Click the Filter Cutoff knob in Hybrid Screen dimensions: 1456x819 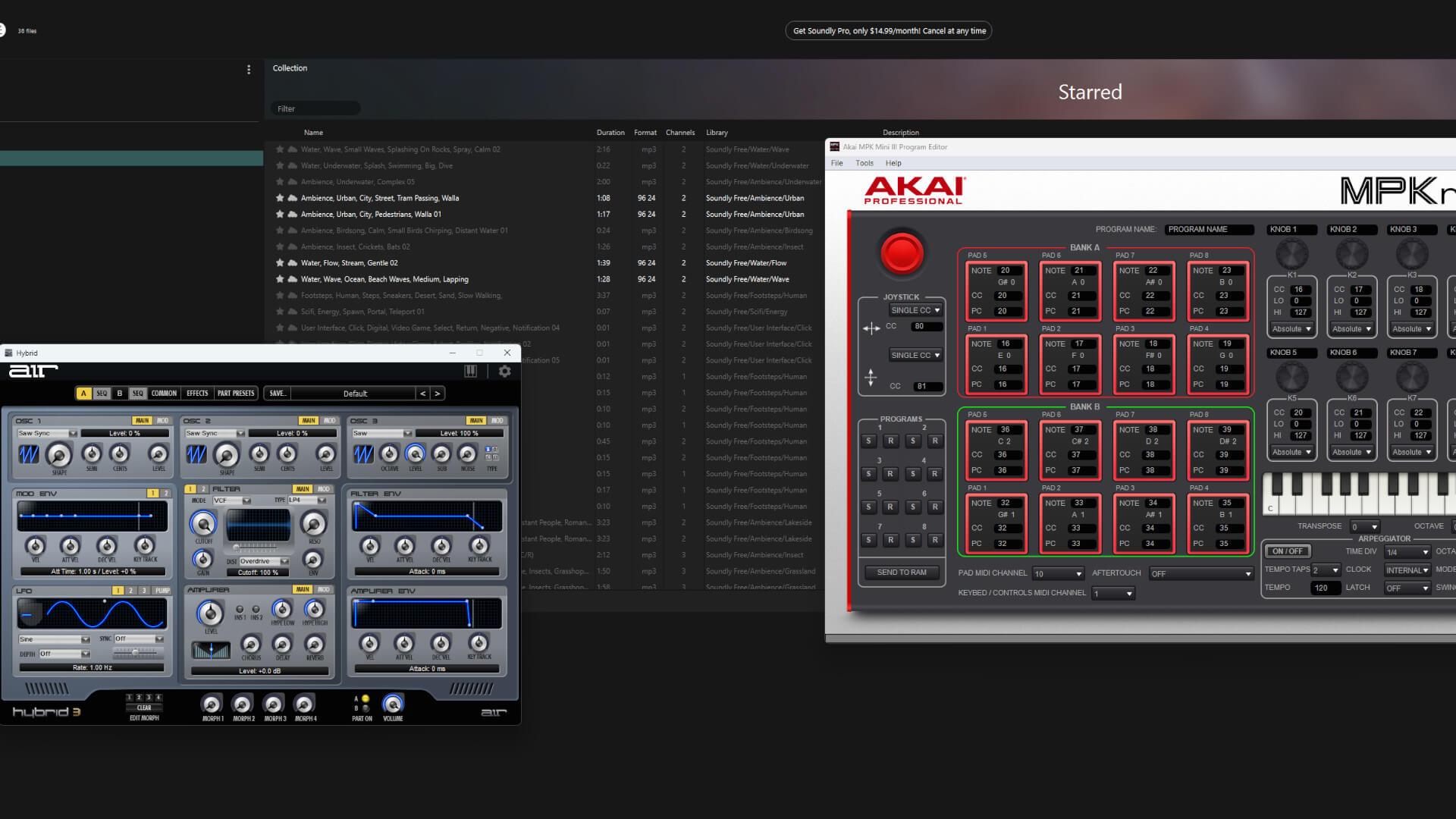coord(203,524)
